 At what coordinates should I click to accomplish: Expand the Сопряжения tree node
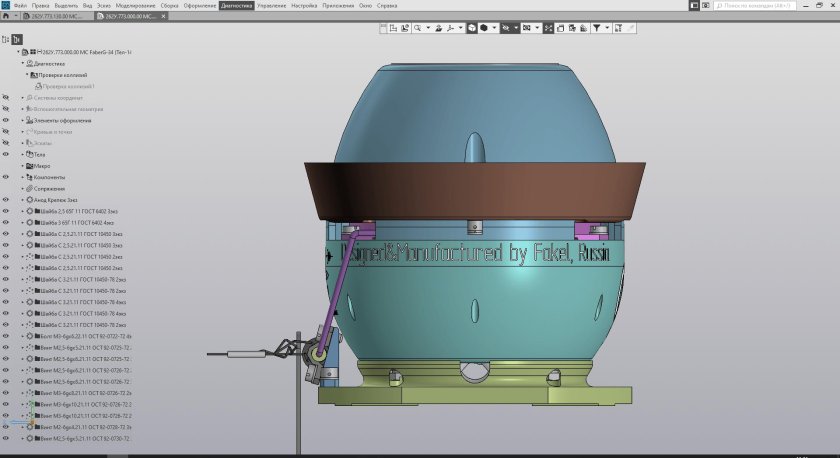click(22, 188)
